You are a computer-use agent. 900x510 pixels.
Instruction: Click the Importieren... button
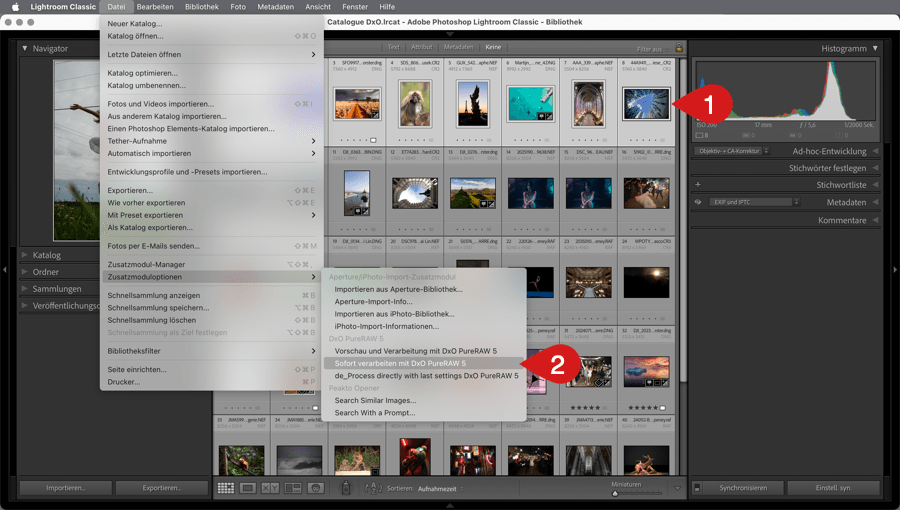(65, 488)
